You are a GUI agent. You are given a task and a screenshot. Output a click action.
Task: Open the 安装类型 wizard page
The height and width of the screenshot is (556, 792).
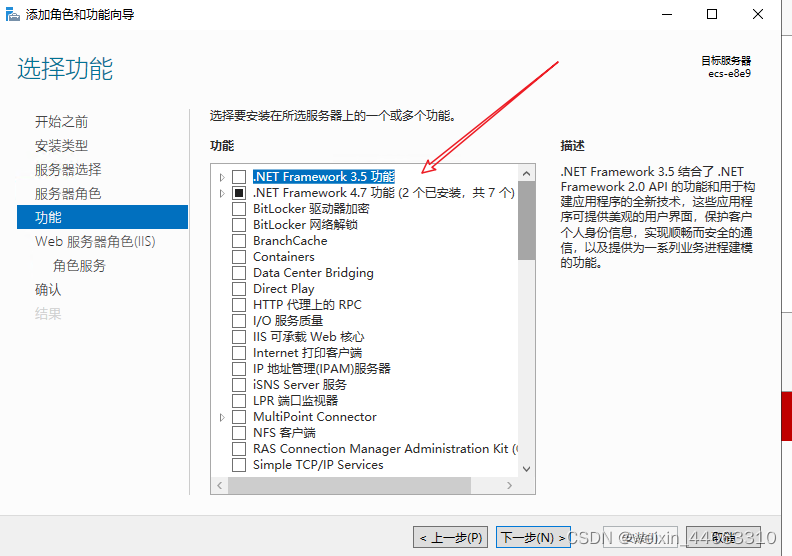(61, 145)
